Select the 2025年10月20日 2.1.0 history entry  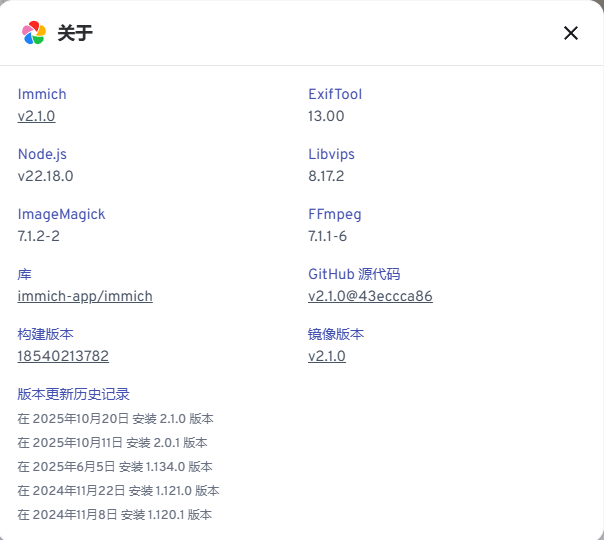click(x=116, y=419)
